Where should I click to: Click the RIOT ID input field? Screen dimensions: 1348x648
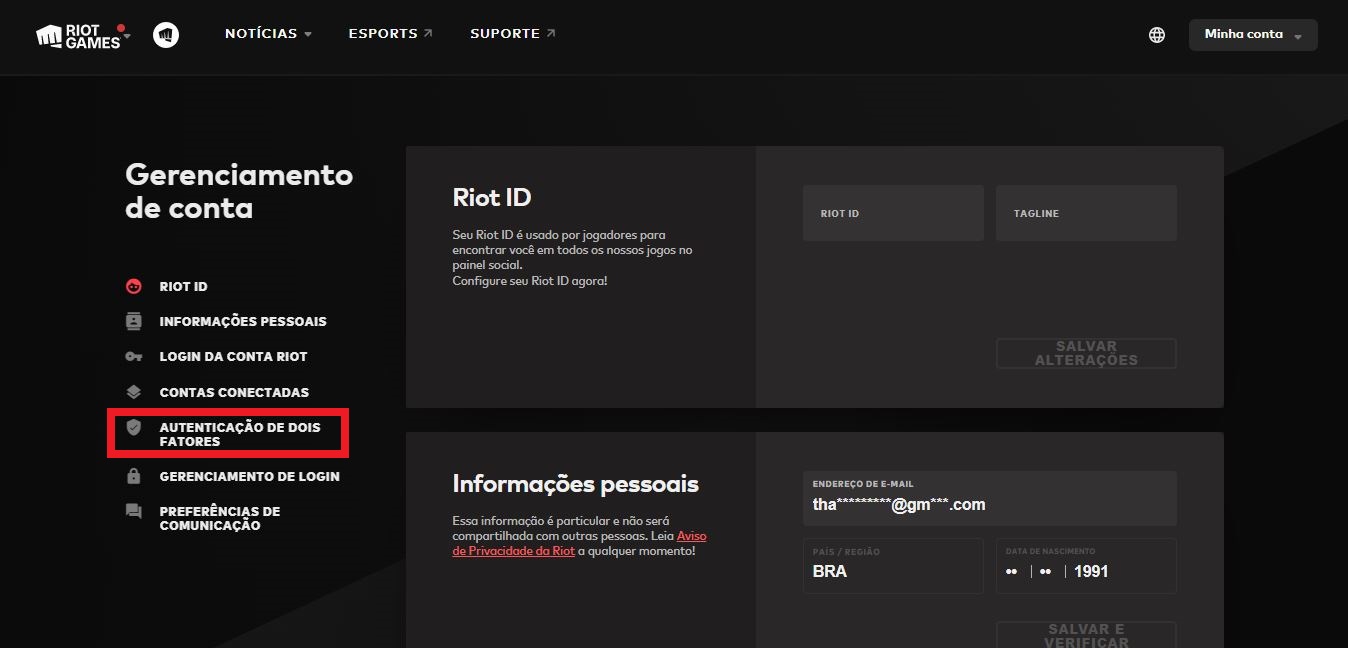[892, 213]
